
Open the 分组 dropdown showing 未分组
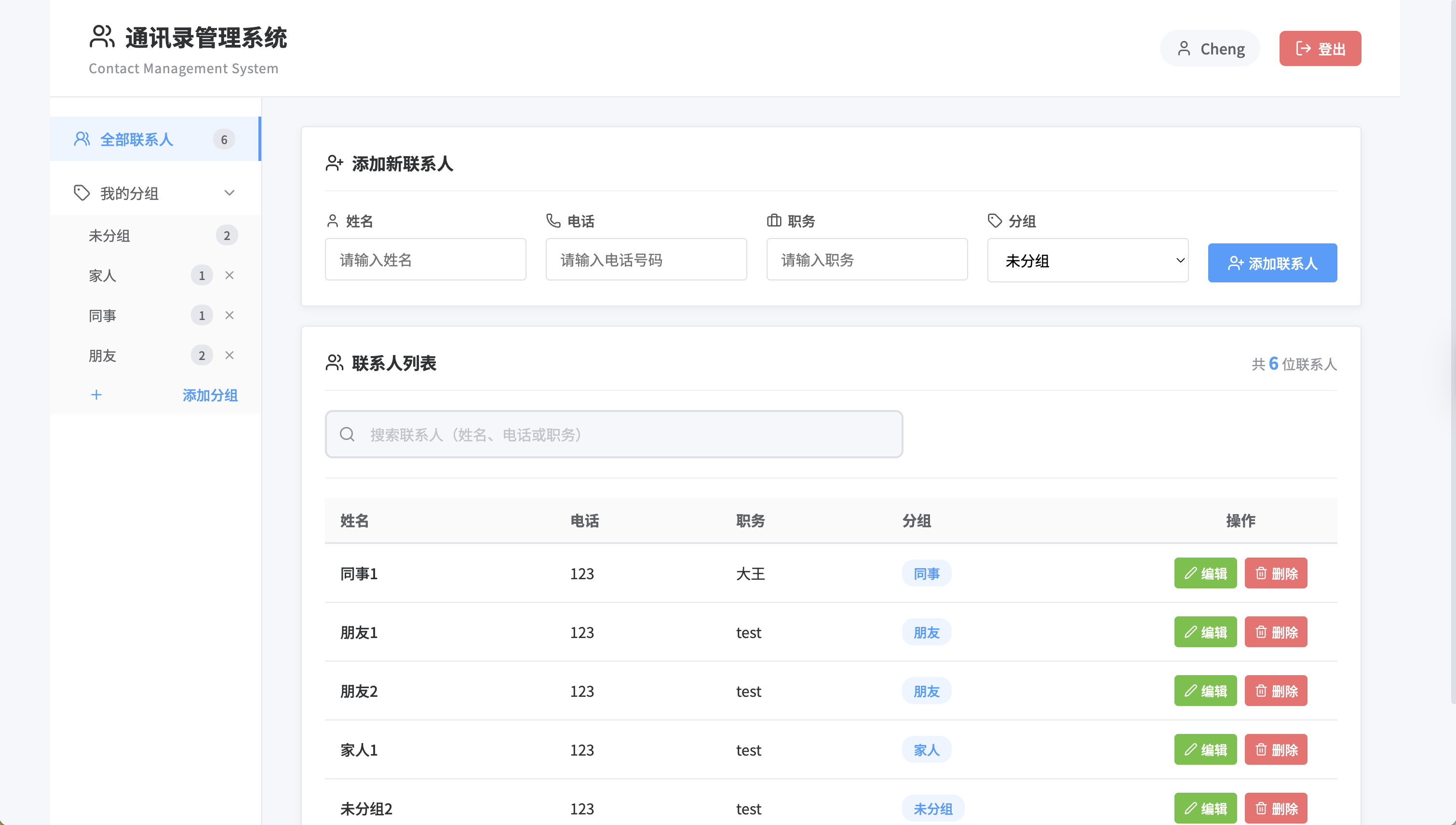[1087, 261]
